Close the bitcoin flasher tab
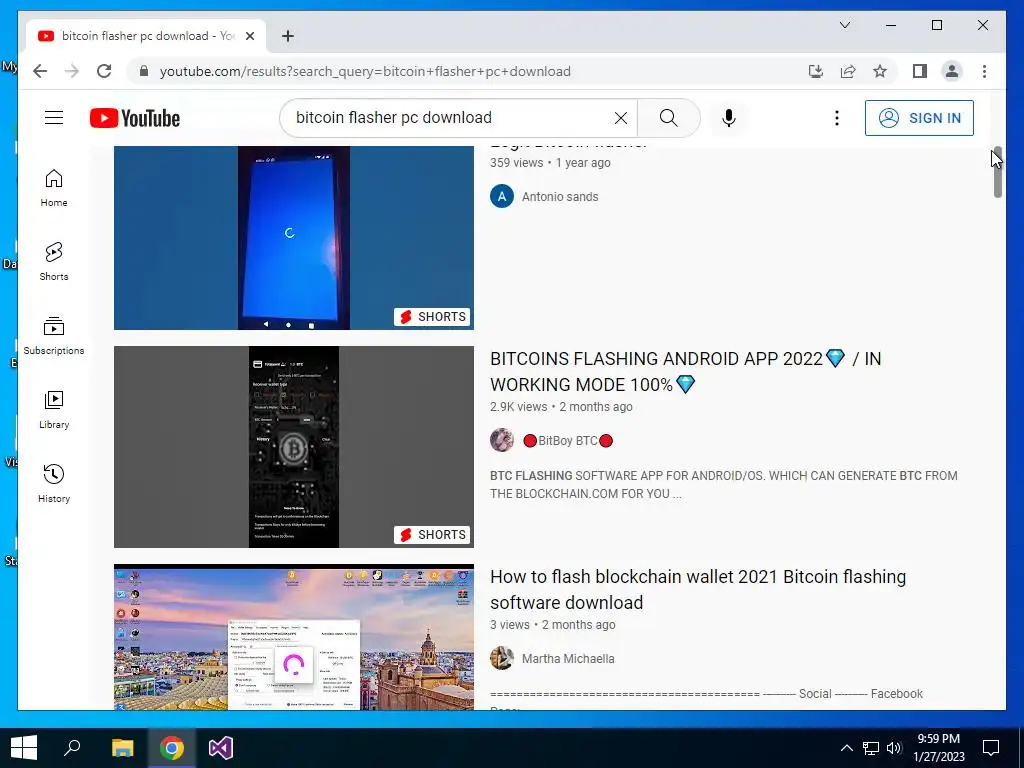Viewport: 1024px width, 768px height. (249, 36)
